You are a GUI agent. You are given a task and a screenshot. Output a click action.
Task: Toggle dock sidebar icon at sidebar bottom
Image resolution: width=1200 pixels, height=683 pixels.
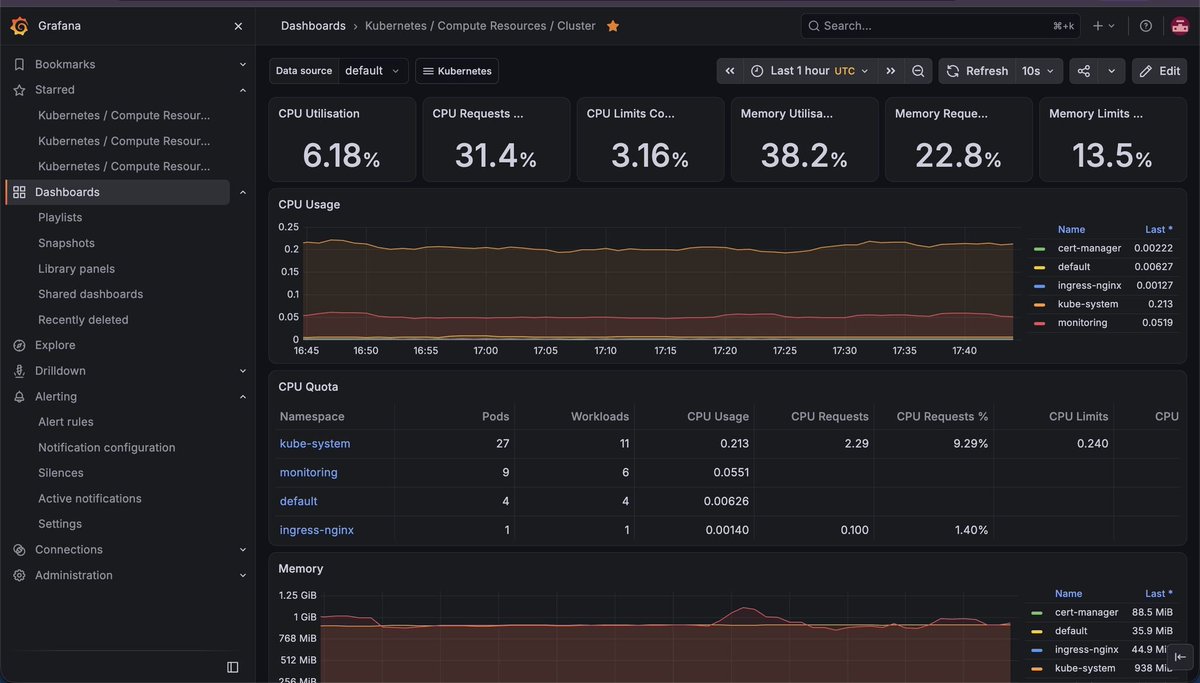point(233,667)
